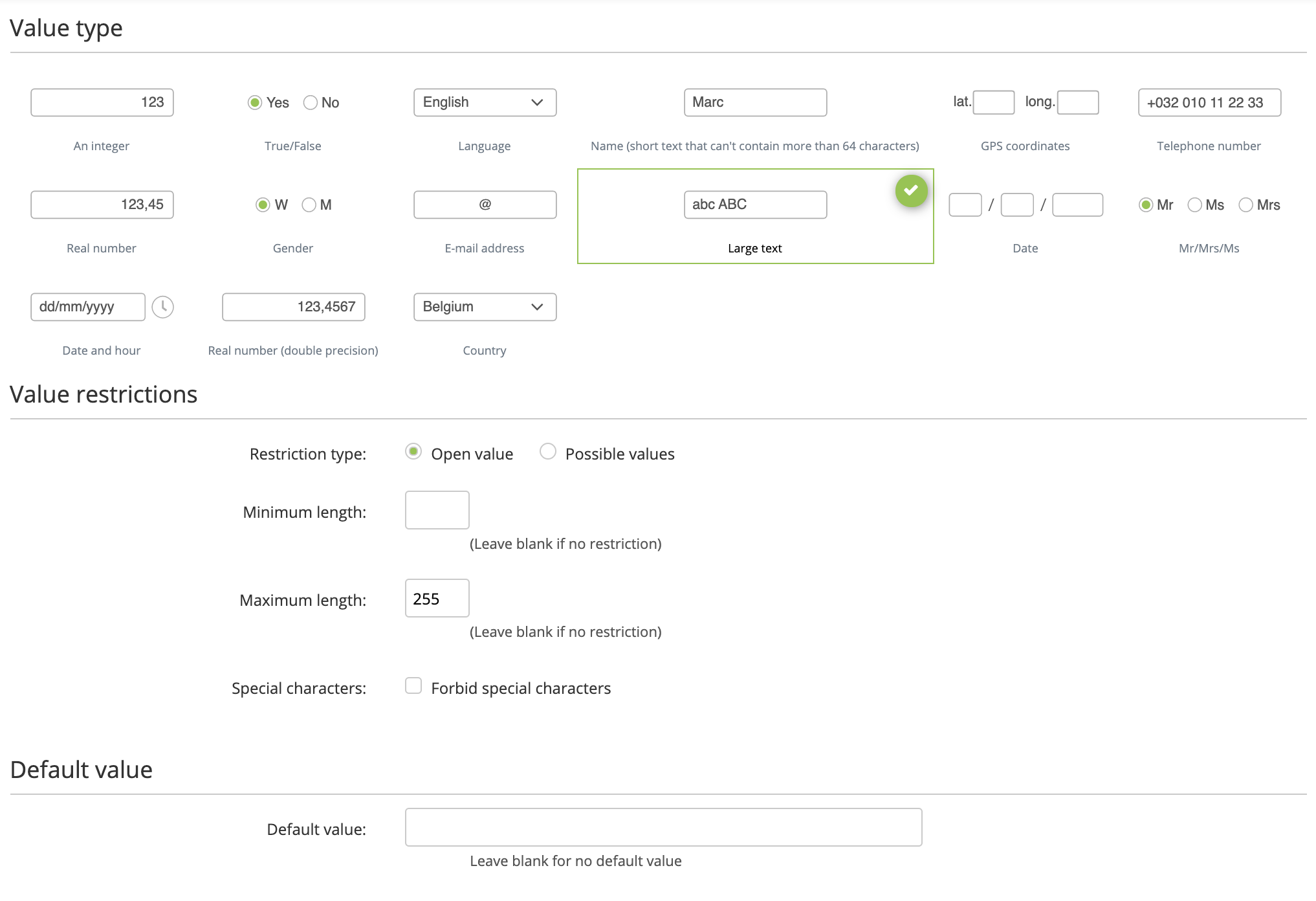The image size is (1316, 901).
Task: Choose the M radio button under Gender
Action: [x=309, y=205]
